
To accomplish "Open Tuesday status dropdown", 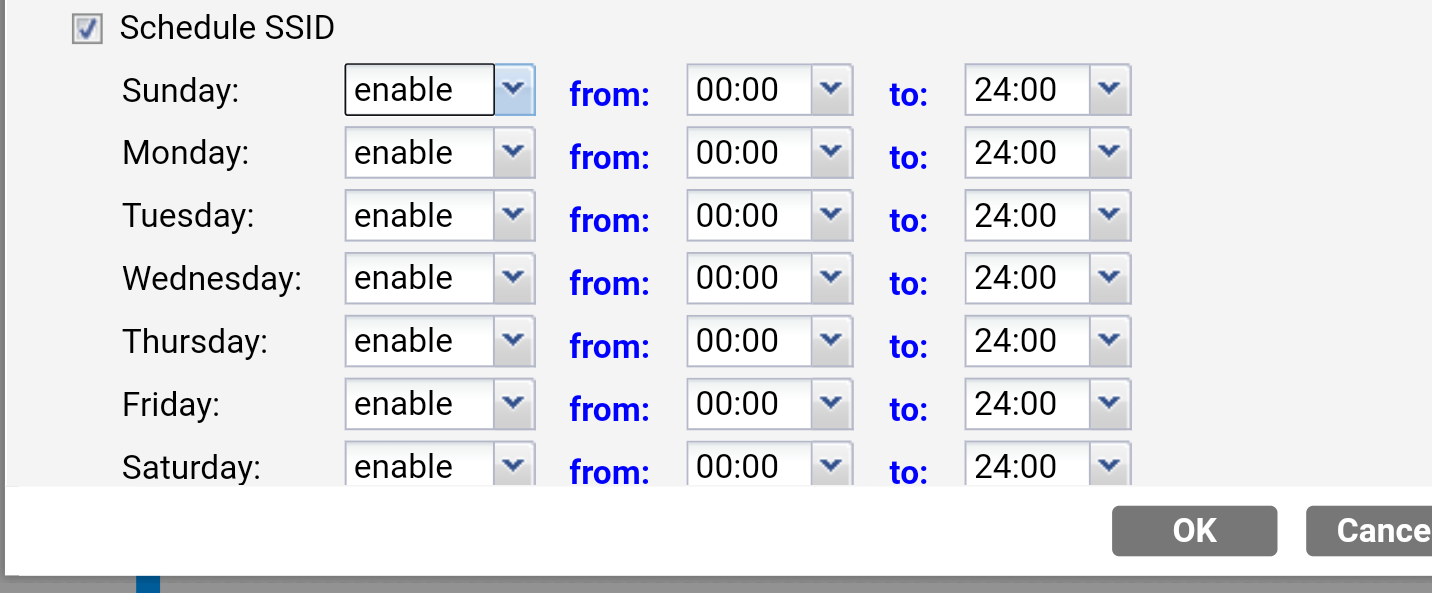I will pos(514,216).
